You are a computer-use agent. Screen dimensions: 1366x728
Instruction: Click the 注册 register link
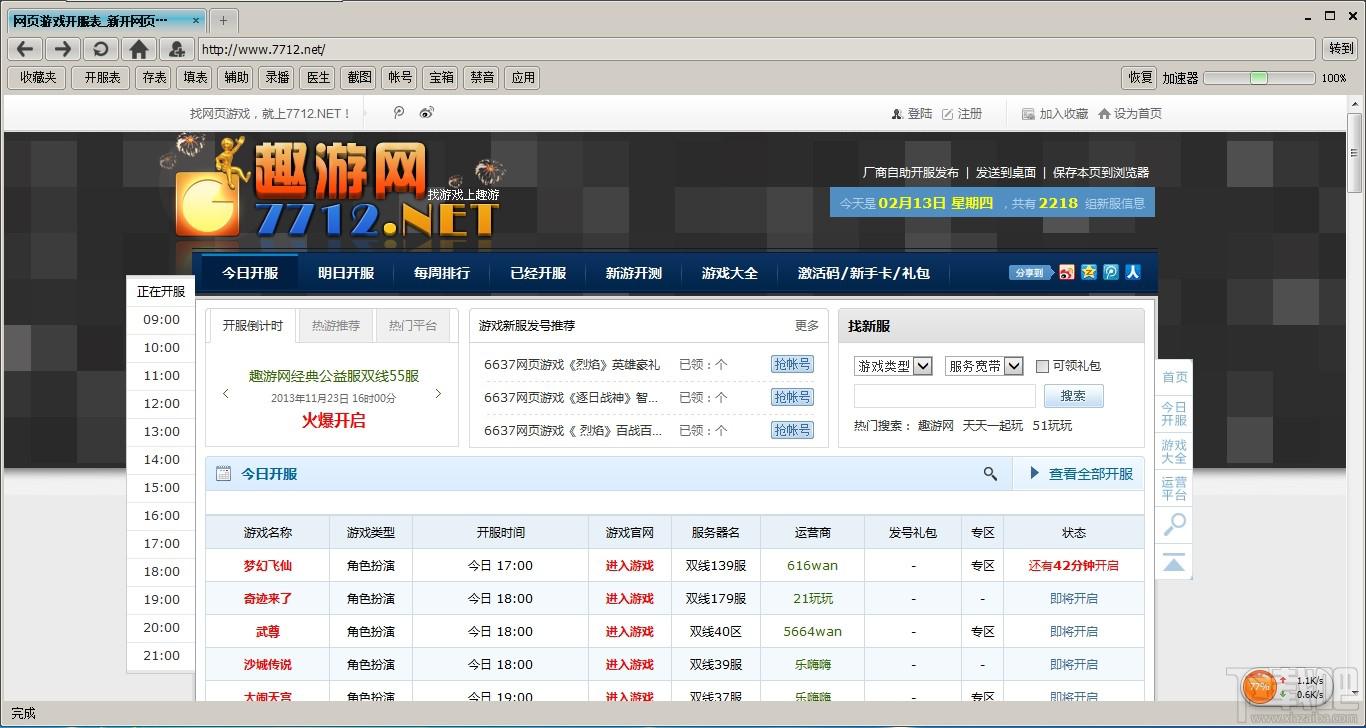[962, 114]
